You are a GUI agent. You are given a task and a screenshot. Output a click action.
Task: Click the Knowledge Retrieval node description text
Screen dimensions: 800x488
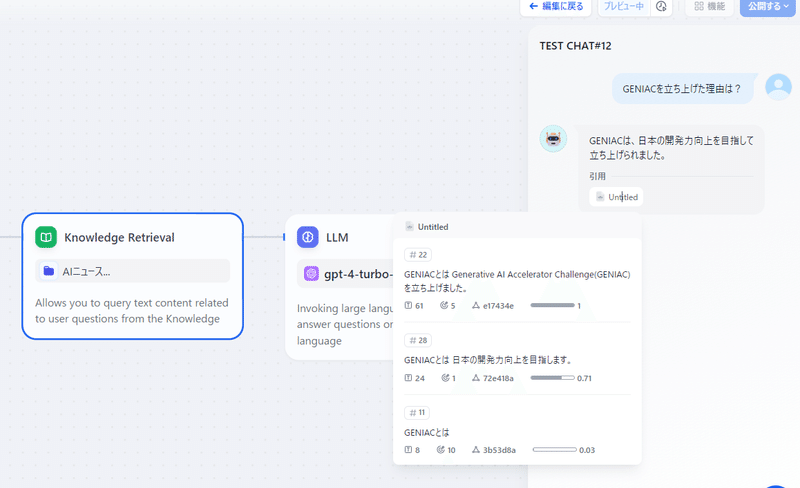tap(132, 311)
